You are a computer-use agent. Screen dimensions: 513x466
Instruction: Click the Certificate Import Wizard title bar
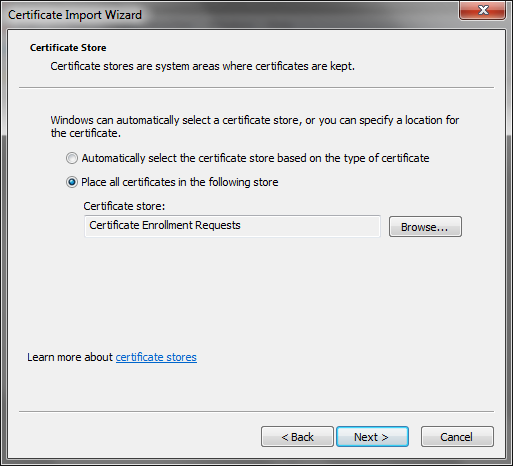[233, 15]
